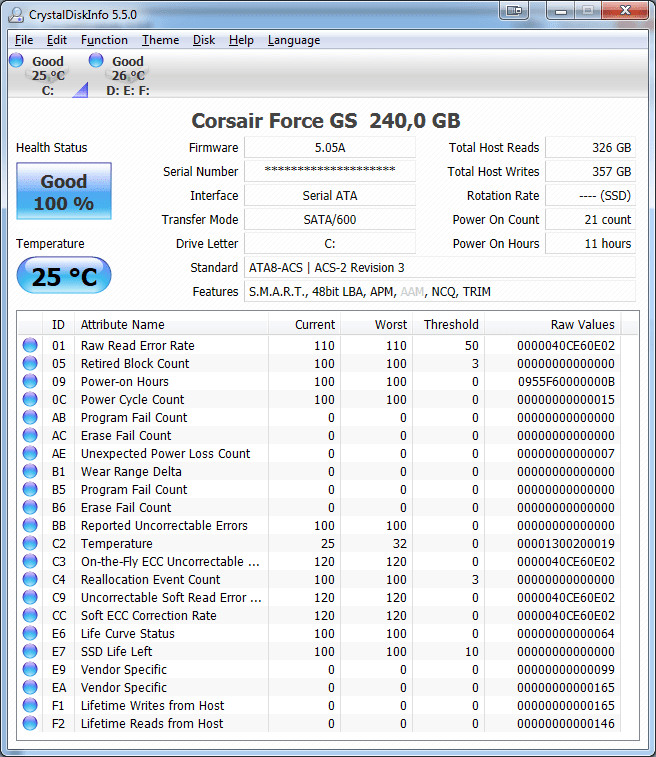
Task: Open the Disk menu
Action: 204,40
